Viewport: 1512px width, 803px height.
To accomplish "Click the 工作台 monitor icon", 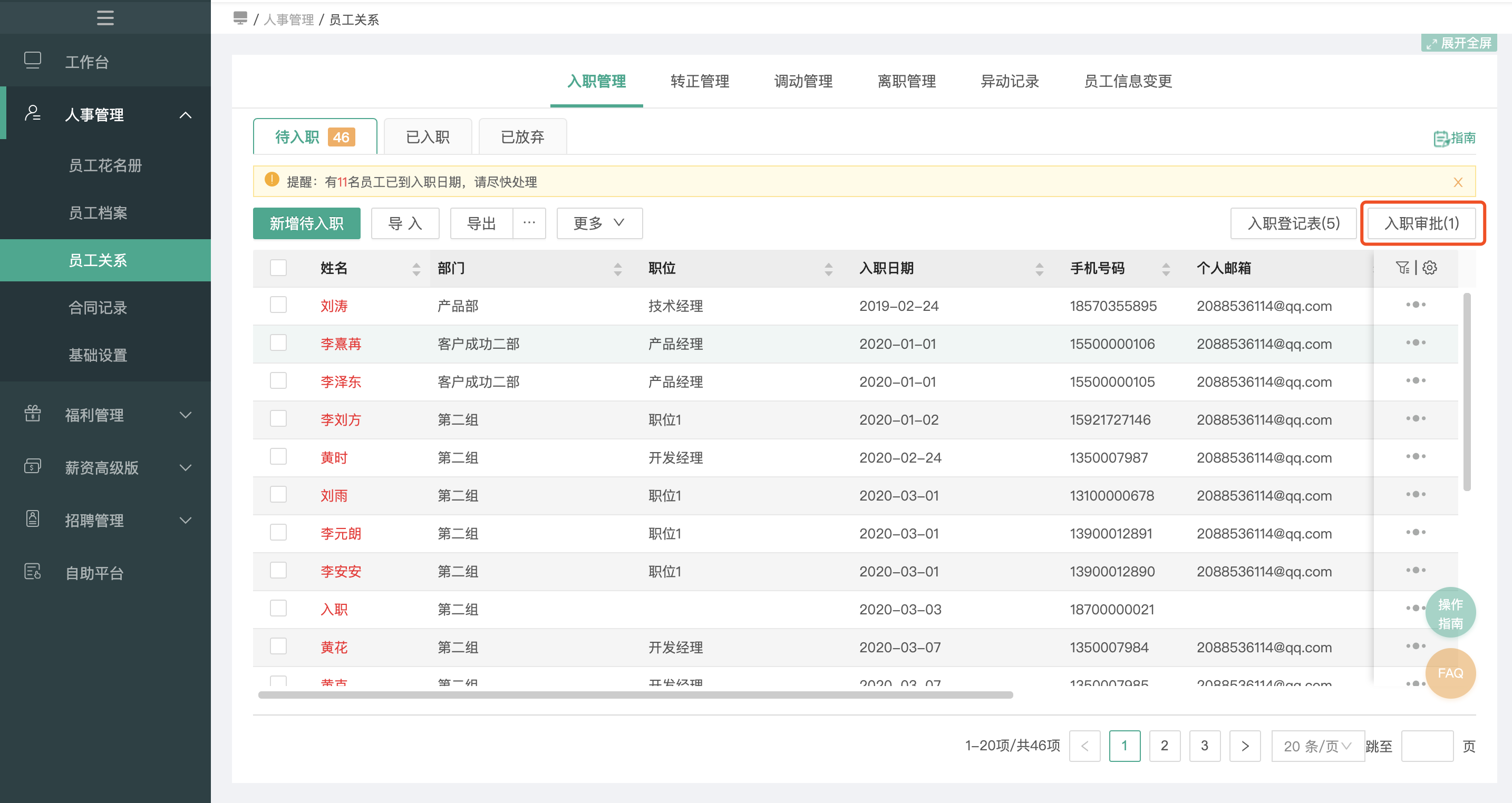I will point(32,61).
